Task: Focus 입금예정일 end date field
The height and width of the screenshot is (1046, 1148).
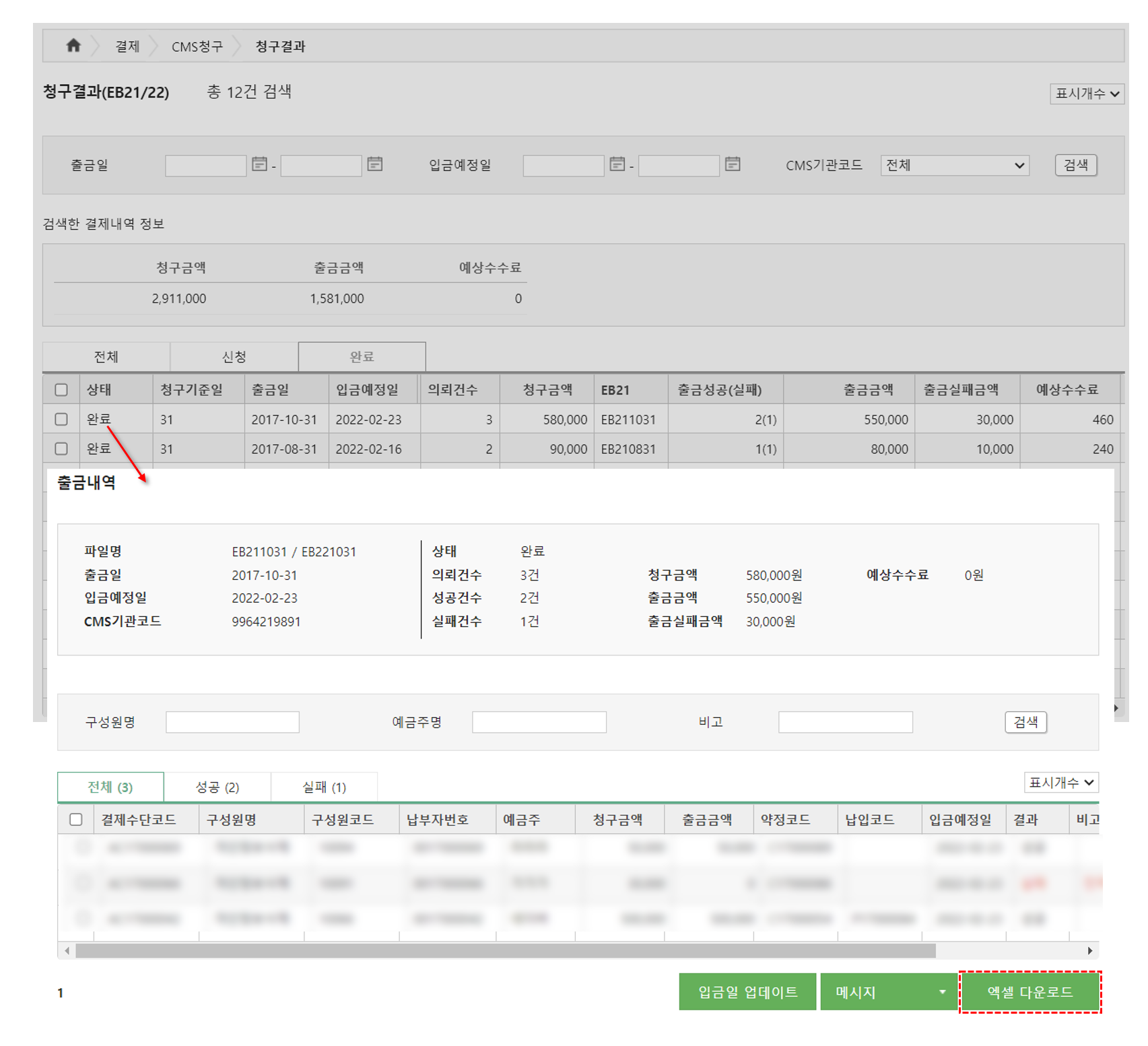Action: tap(679, 166)
